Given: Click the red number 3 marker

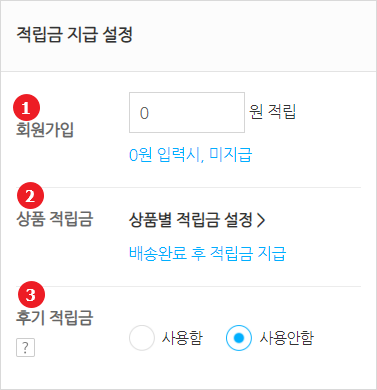Looking at the screenshot, I should coord(31,294).
